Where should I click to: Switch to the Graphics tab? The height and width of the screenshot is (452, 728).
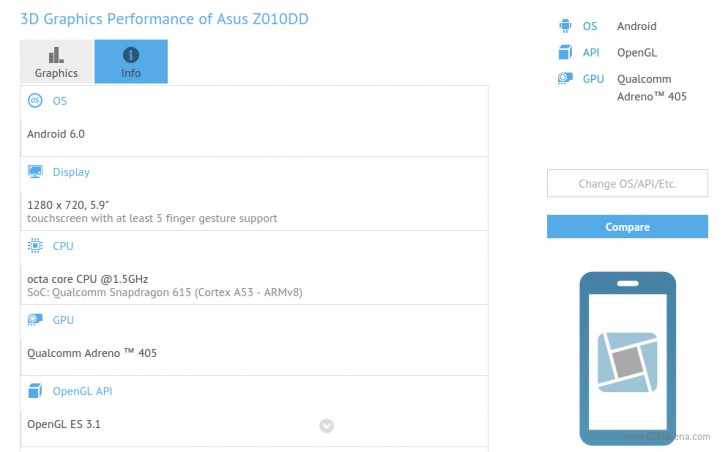coord(56,62)
